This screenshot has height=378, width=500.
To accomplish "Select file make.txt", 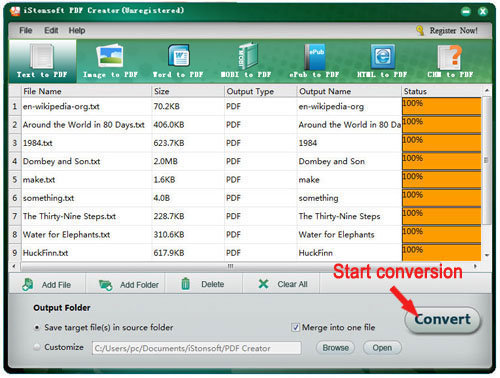I will click(39, 180).
